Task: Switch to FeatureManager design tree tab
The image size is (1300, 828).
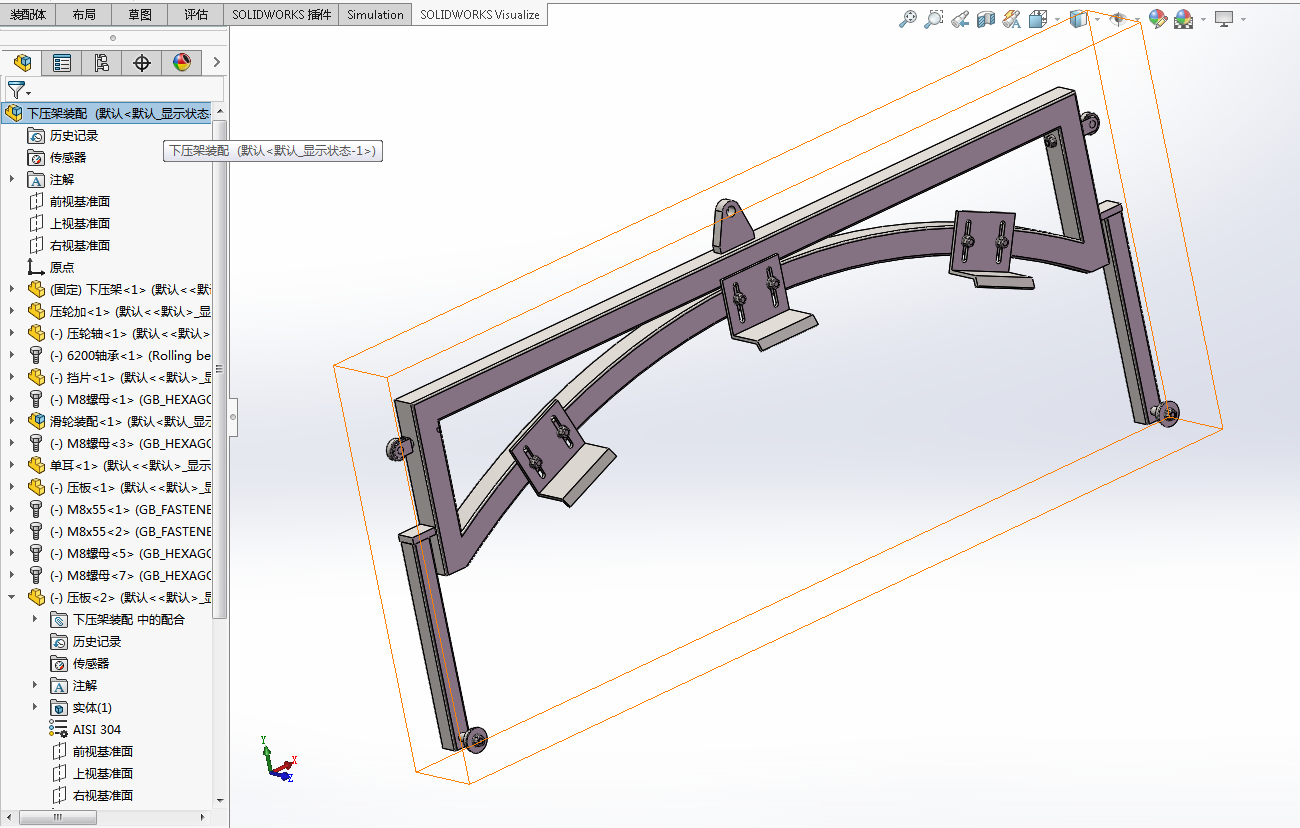Action: (x=22, y=63)
